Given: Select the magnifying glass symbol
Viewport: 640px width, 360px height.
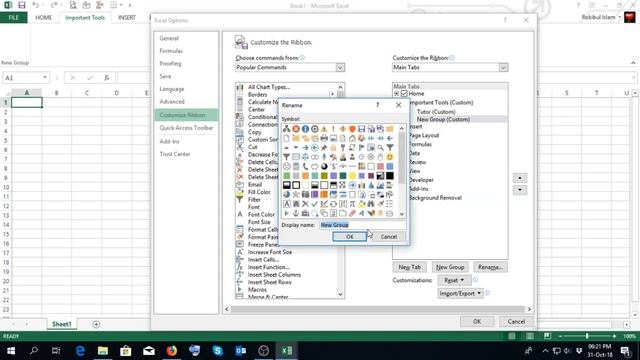Looking at the screenshot, I should click(380, 148).
